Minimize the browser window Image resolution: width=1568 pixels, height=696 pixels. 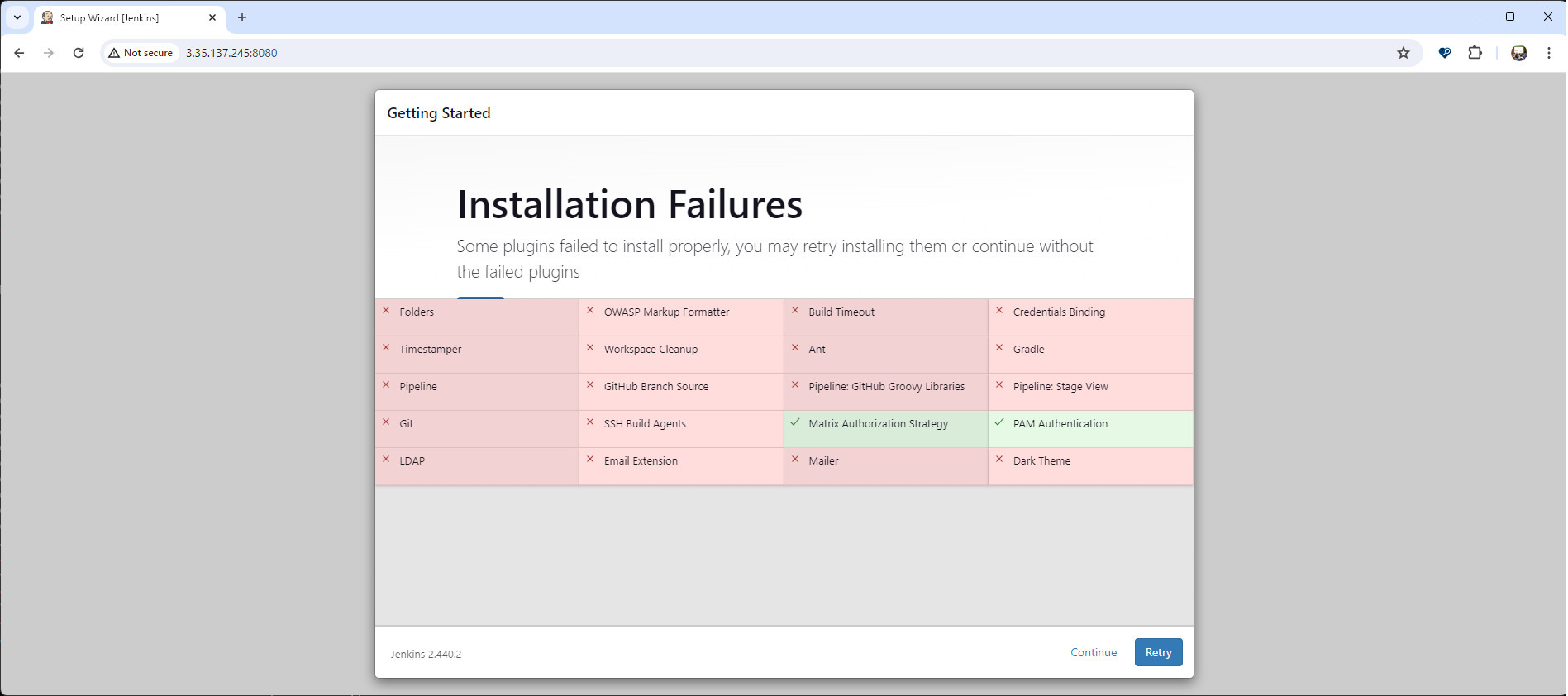(x=1472, y=17)
